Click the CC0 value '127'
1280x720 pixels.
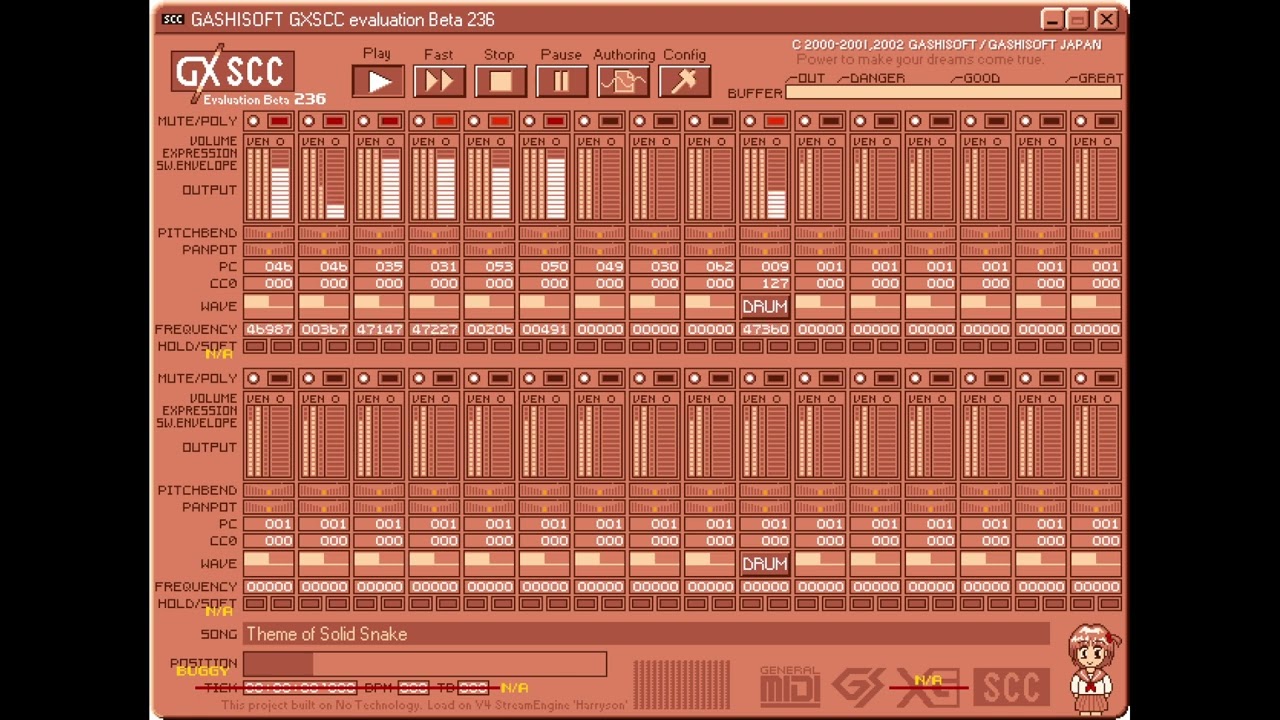(774, 284)
